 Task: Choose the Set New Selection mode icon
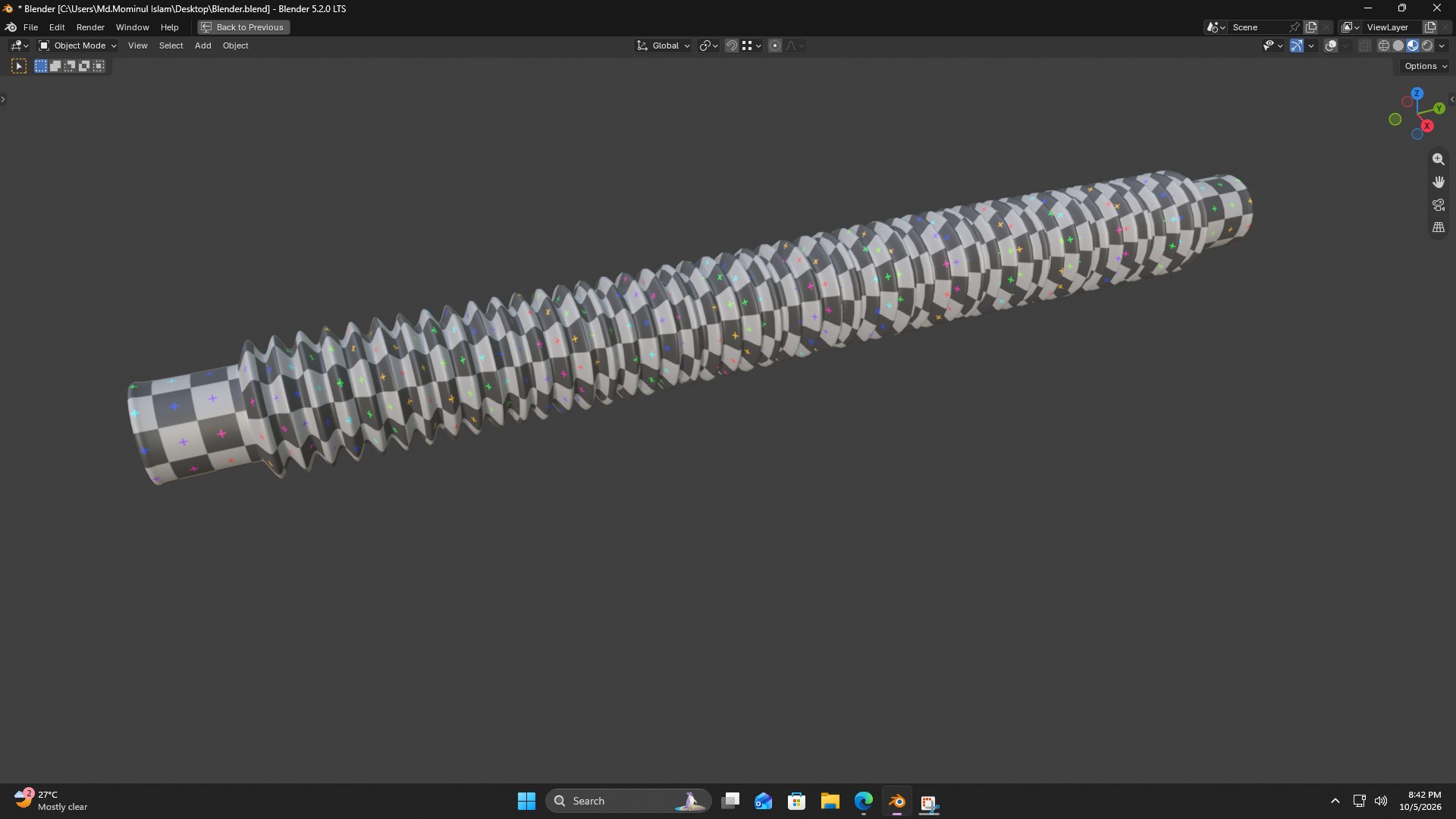pos(41,67)
